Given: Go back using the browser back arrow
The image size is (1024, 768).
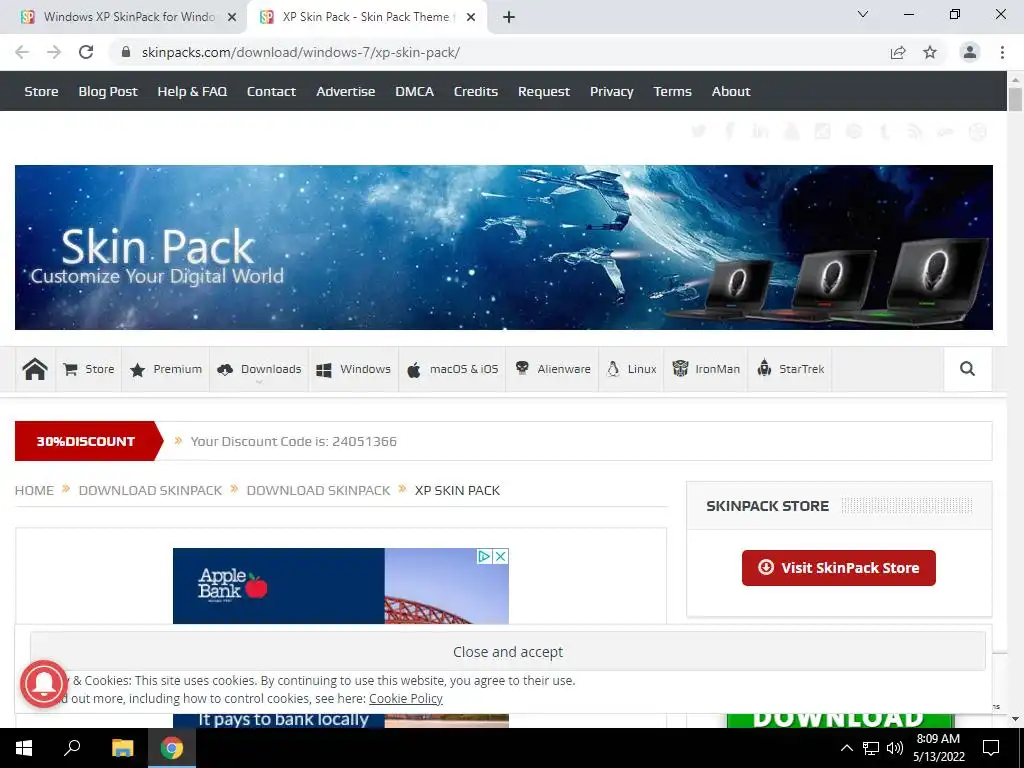Looking at the screenshot, I should (22, 52).
